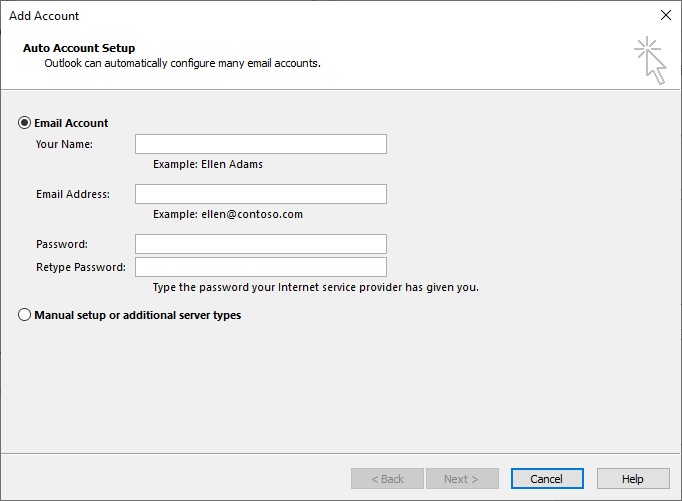Viewport: 682px width, 501px height.
Task: Click the Auto Account Setup heading
Action: [x=79, y=48]
